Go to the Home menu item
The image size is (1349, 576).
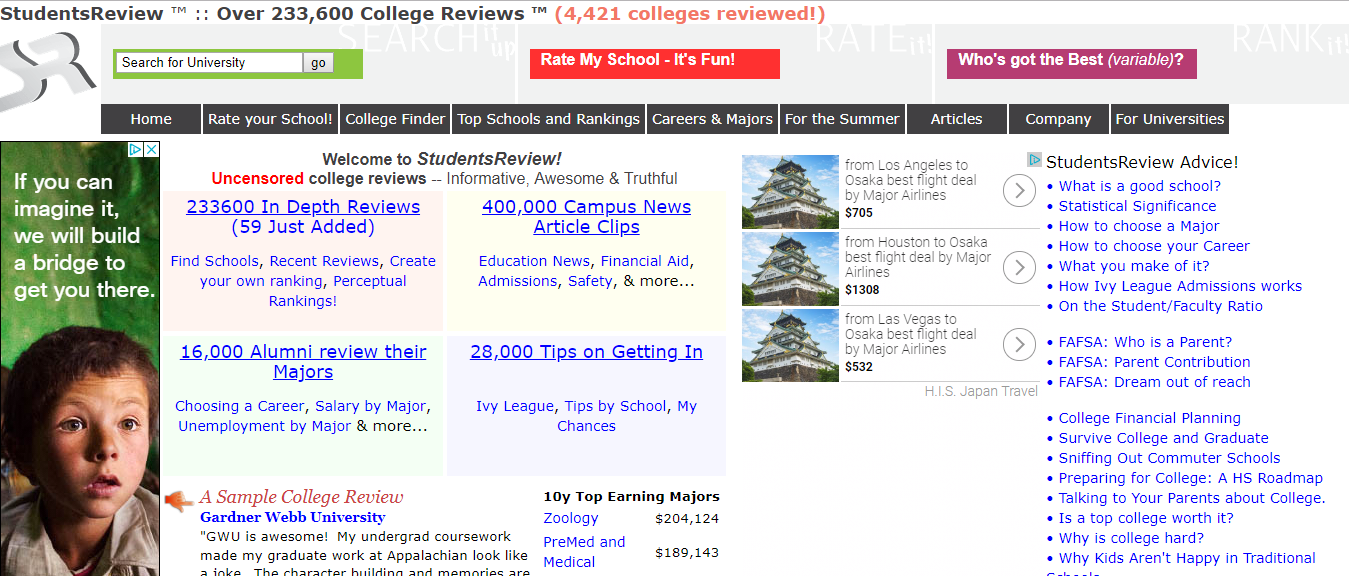click(151, 119)
